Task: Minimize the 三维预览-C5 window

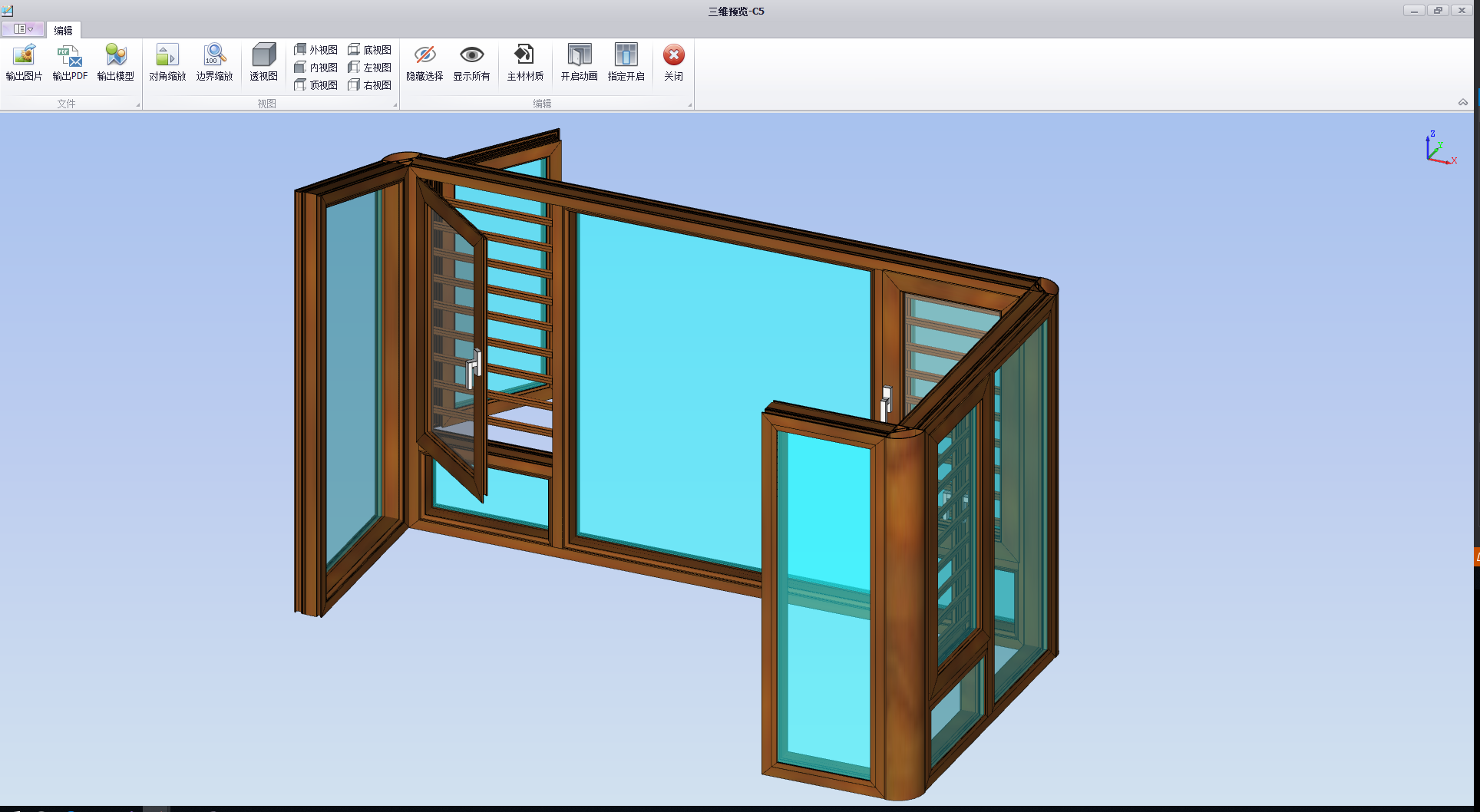Action: 1414,10
